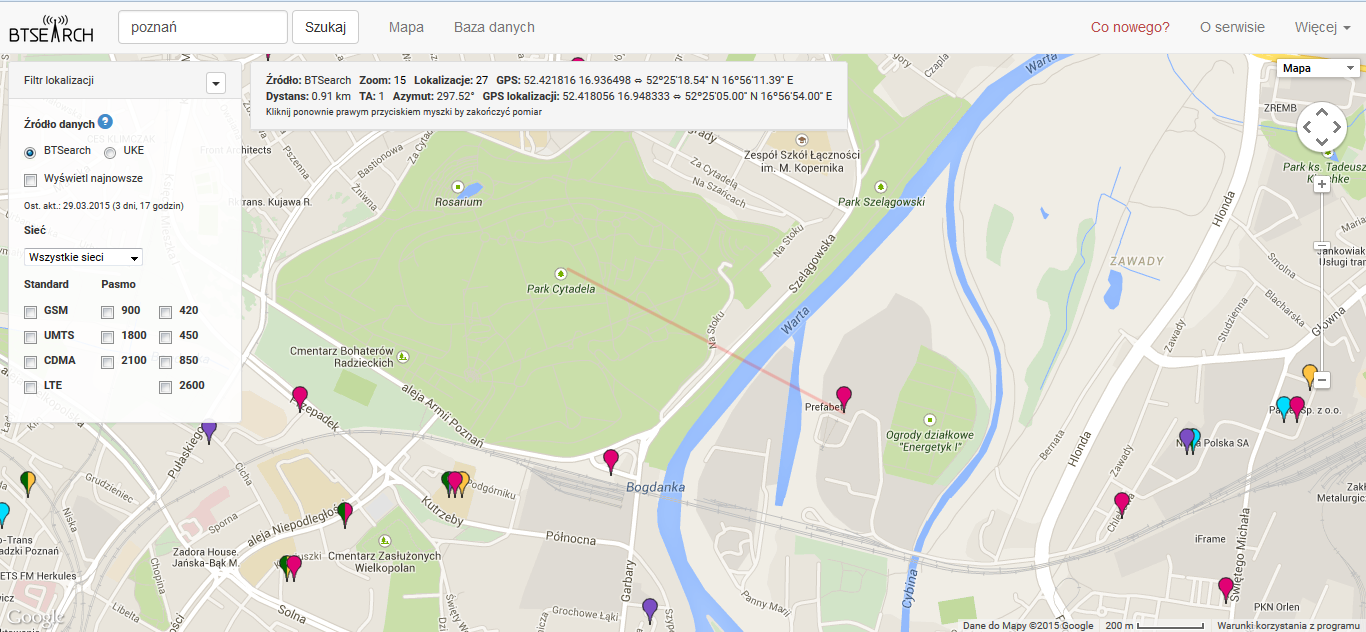Click the Rosarium park marker icon
Viewport: 1366px width, 632px height.
(458, 186)
